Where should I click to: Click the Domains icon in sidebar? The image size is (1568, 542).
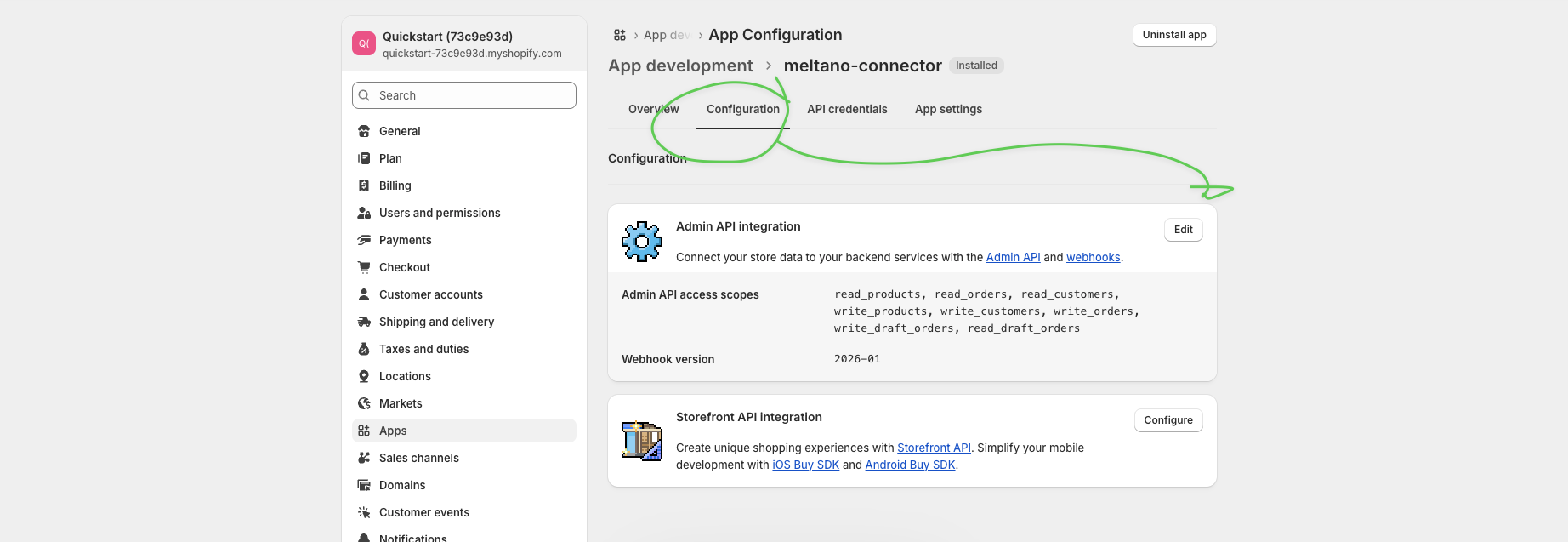[364, 485]
